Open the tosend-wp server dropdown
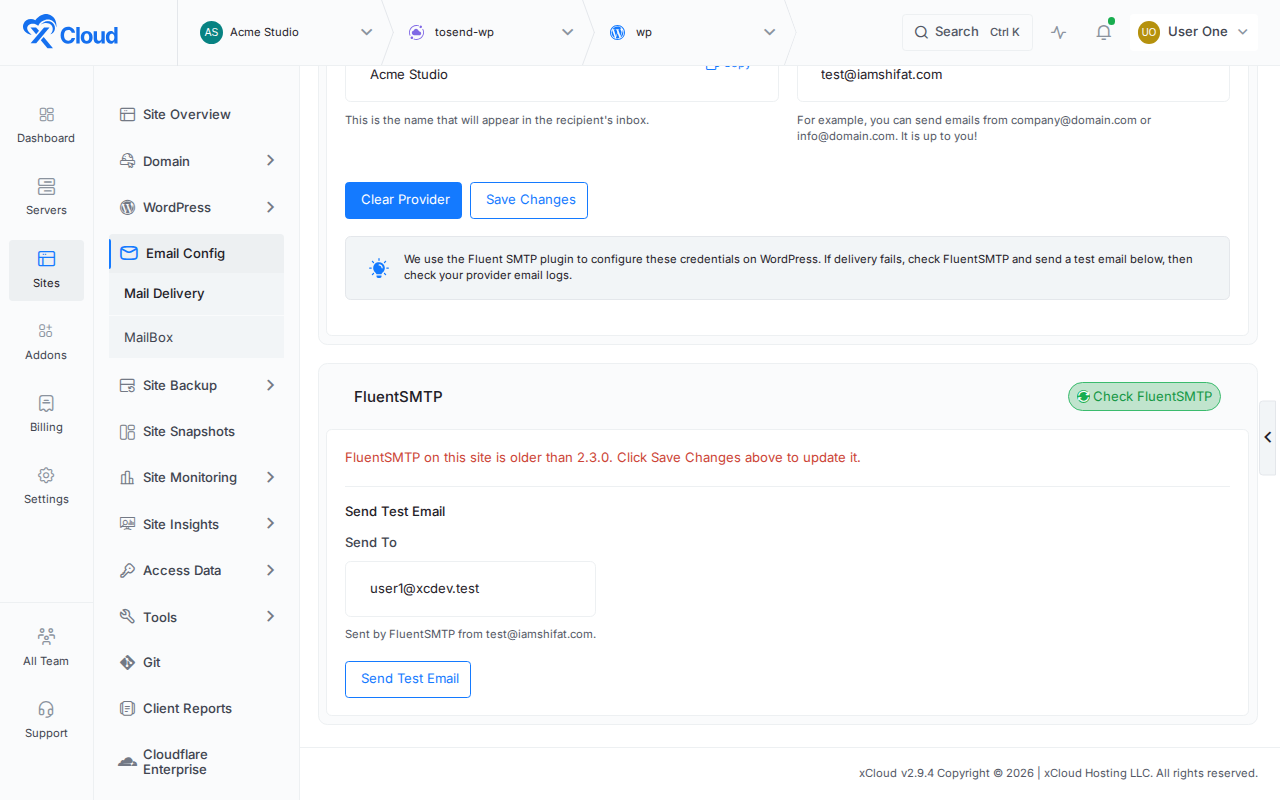This screenshot has height=800, width=1280. click(490, 32)
